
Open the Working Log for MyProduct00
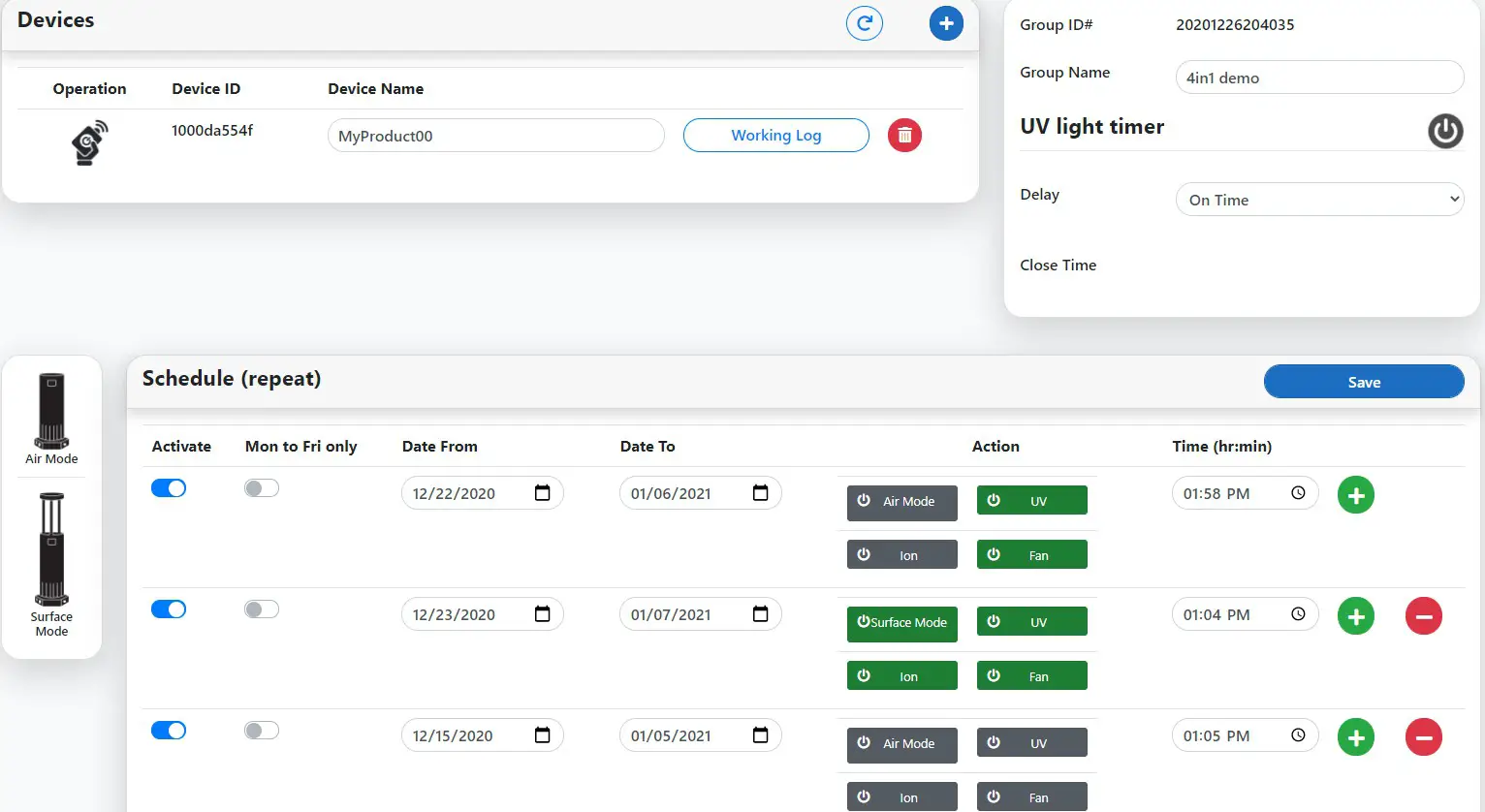(776, 136)
